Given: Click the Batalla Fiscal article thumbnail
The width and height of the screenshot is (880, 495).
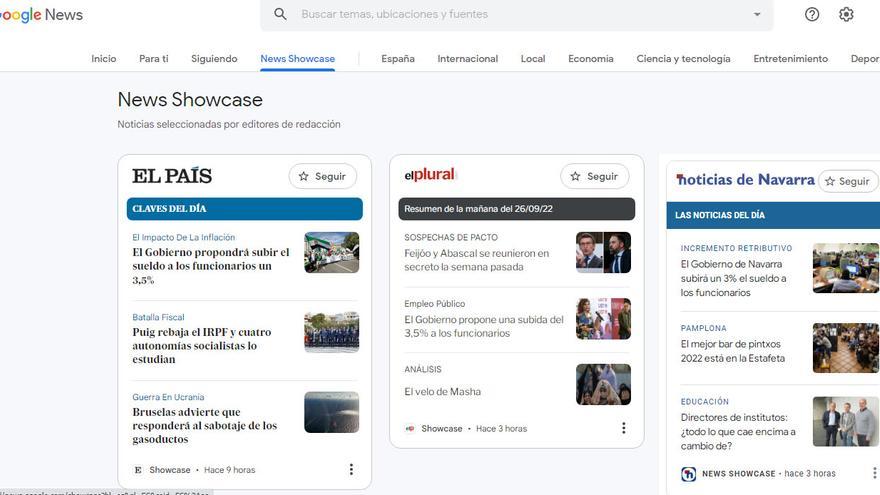Looking at the screenshot, I should (x=332, y=332).
